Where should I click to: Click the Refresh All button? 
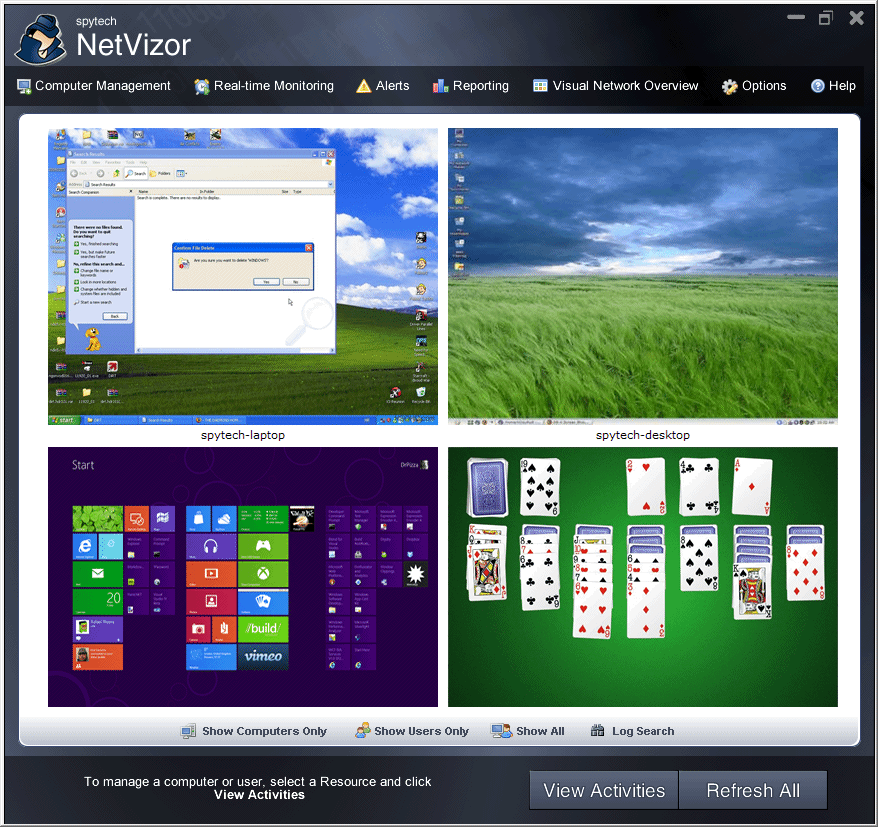[x=753, y=790]
